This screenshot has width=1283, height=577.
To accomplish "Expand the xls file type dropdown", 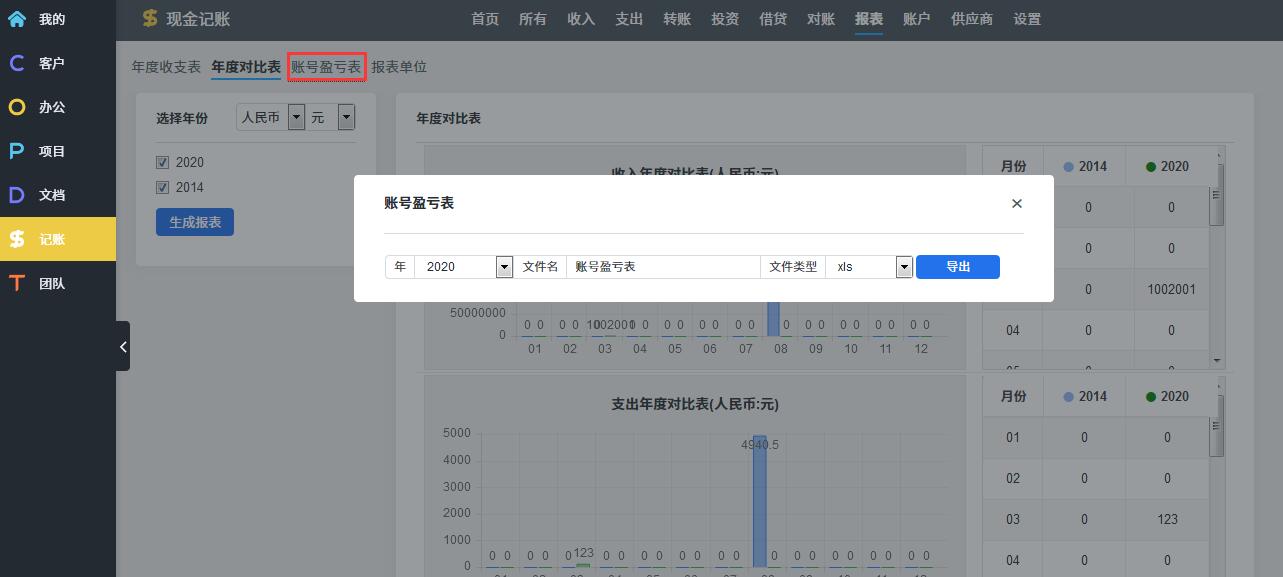I will [904, 267].
